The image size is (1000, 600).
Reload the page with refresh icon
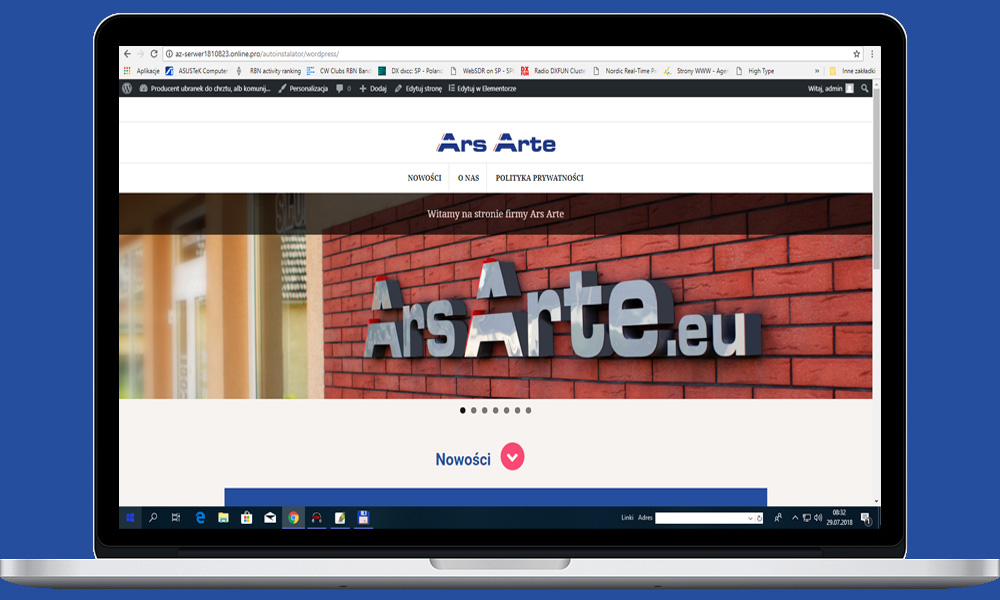pyautogui.click(x=154, y=54)
